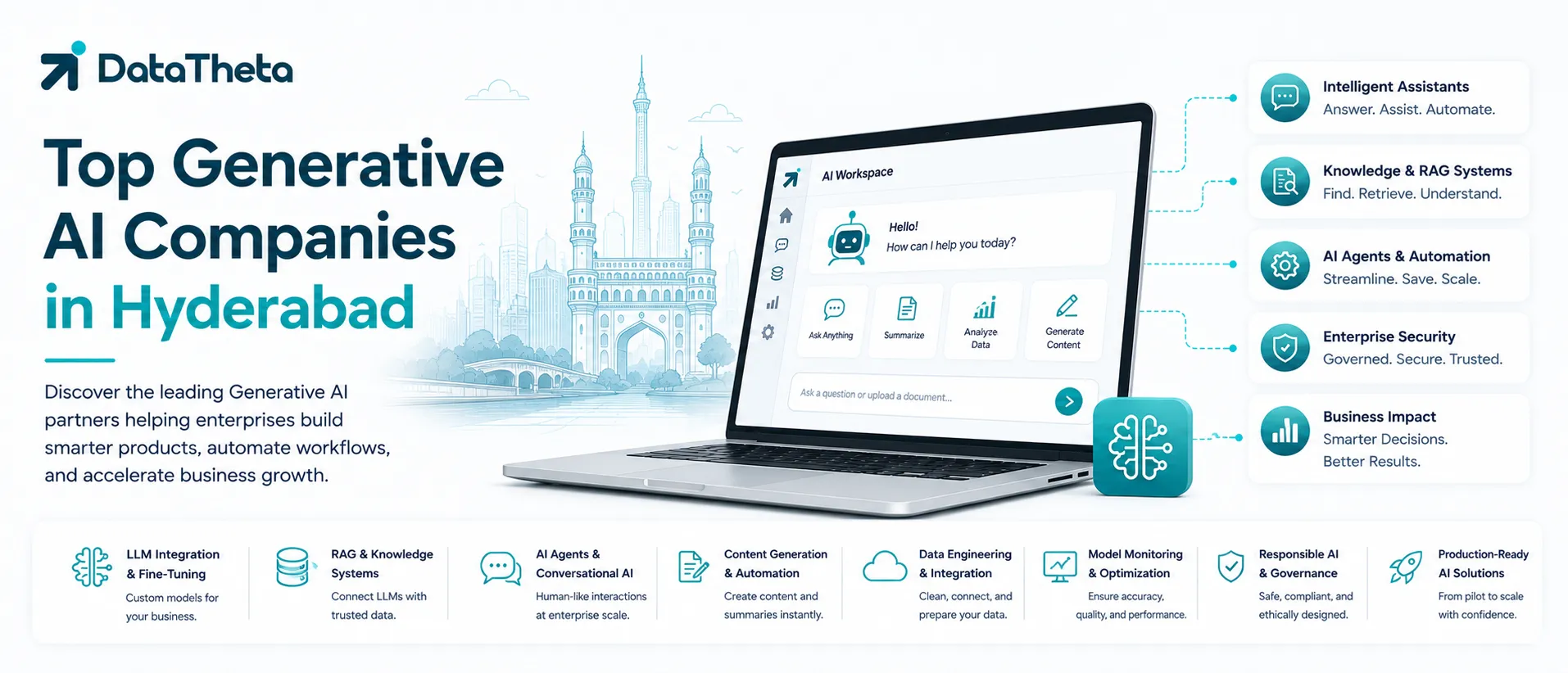Viewport: 1568px width, 673px height.
Task: Click the Knowledge & RAG Systems document icon
Action: 1285,182
